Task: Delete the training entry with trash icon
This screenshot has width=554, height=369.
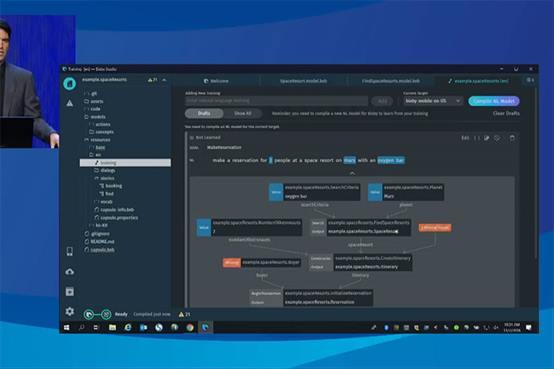Action: pyautogui.click(x=512, y=138)
